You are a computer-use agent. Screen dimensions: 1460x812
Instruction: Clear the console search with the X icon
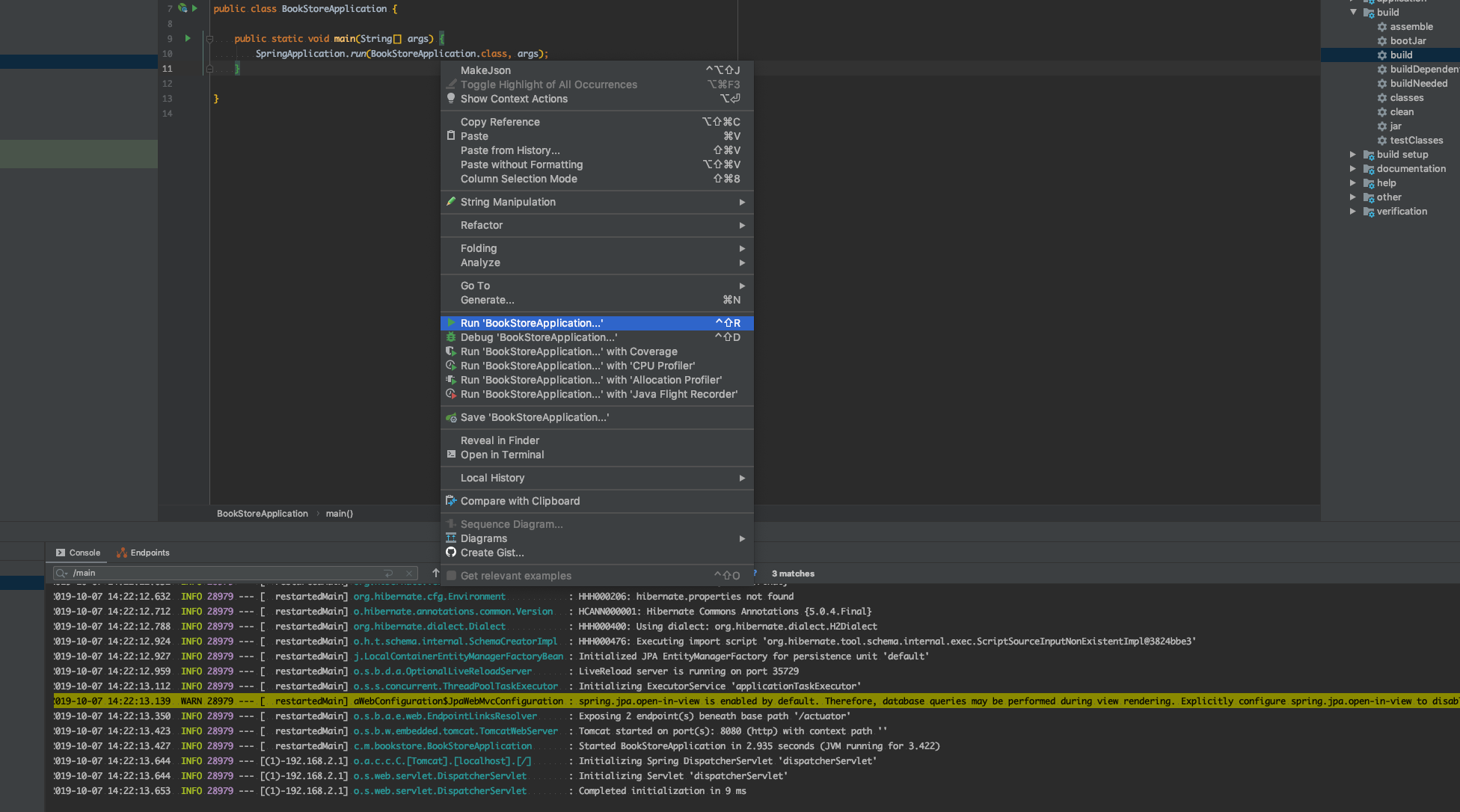coord(409,573)
